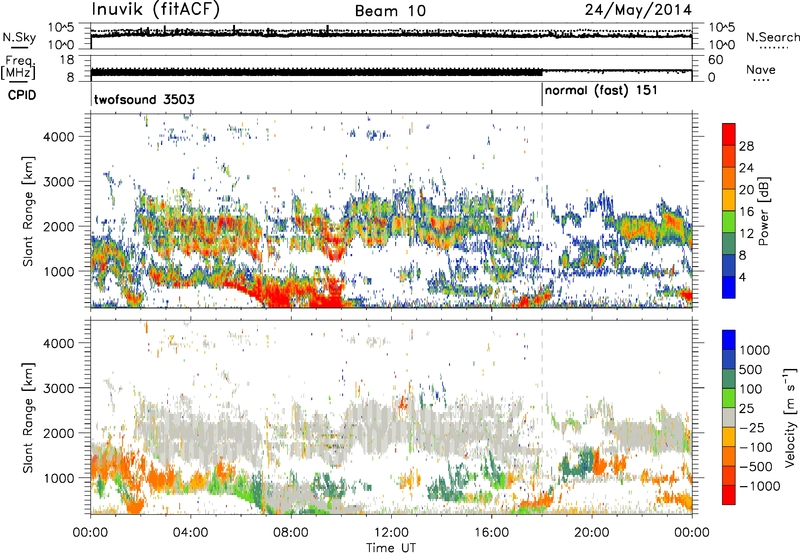This screenshot has width=800, height=554.
Task: Click the '20:00' time tick label
Action: click(591, 533)
